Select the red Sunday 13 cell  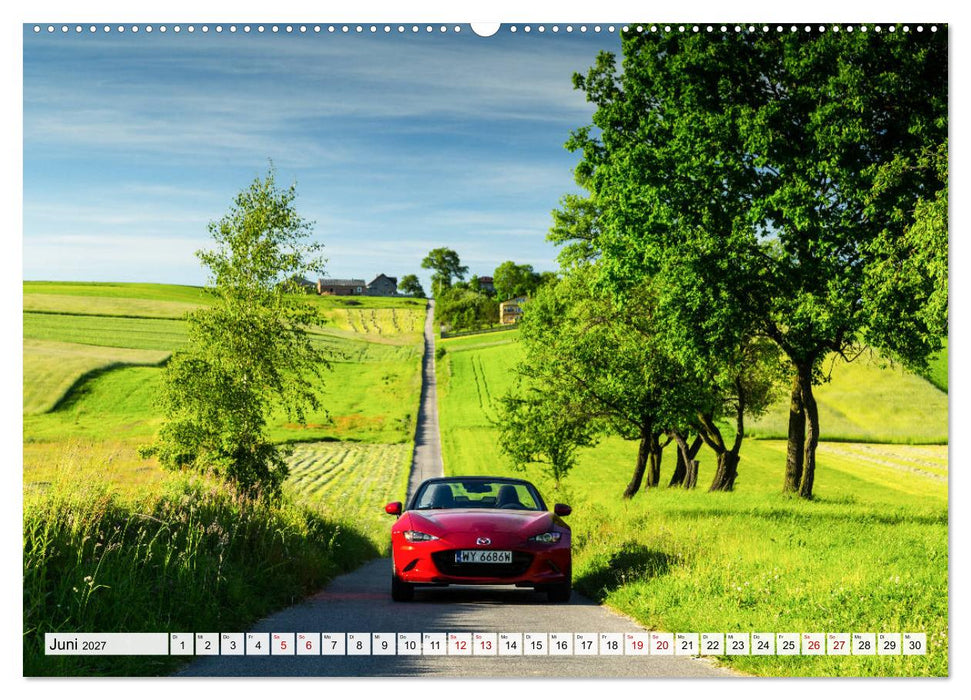486,644
